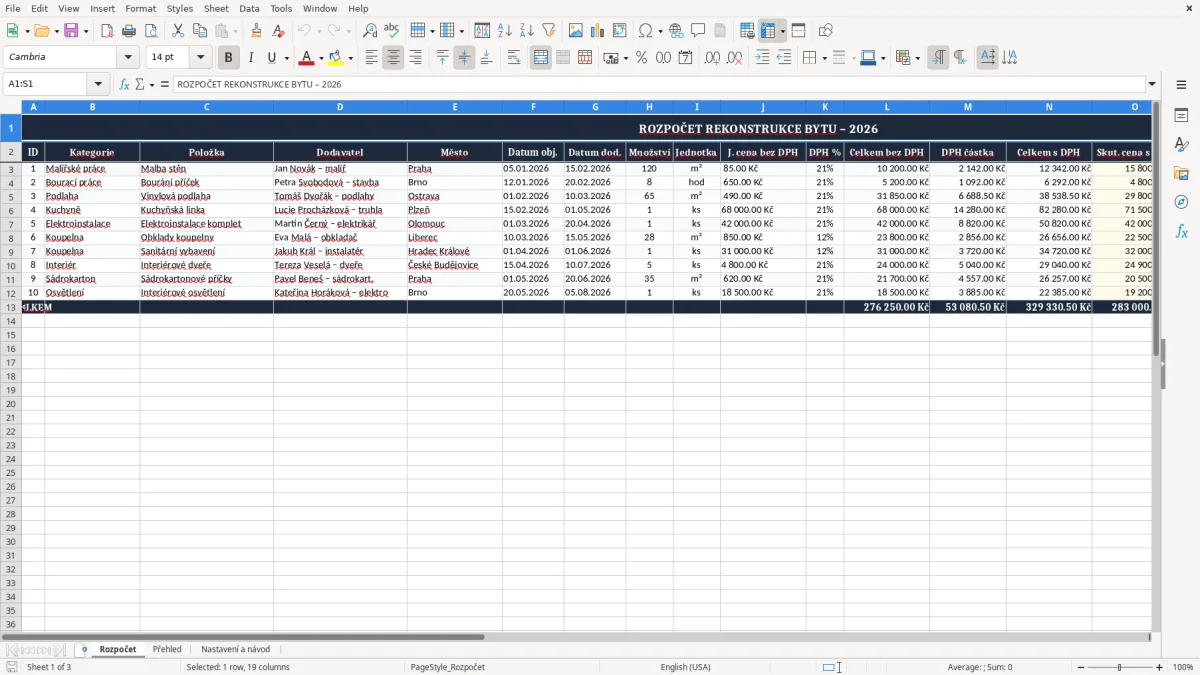The height and width of the screenshot is (675, 1200).
Task: Click Split Window icon
Action: point(798,31)
